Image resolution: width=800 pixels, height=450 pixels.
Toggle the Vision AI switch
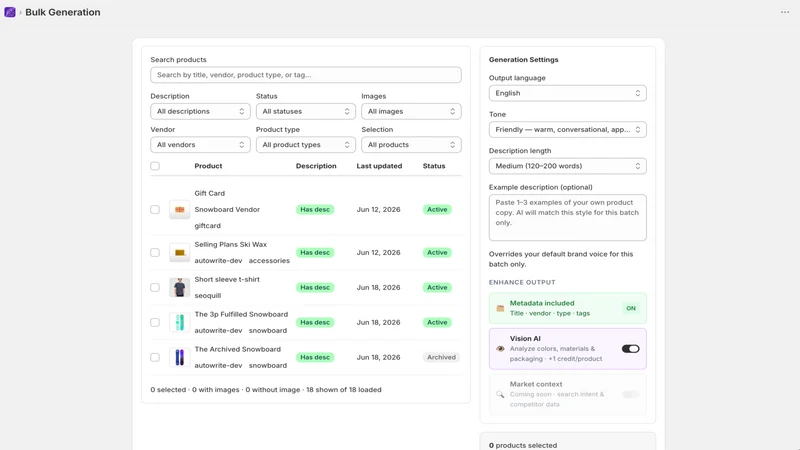(631, 348)
